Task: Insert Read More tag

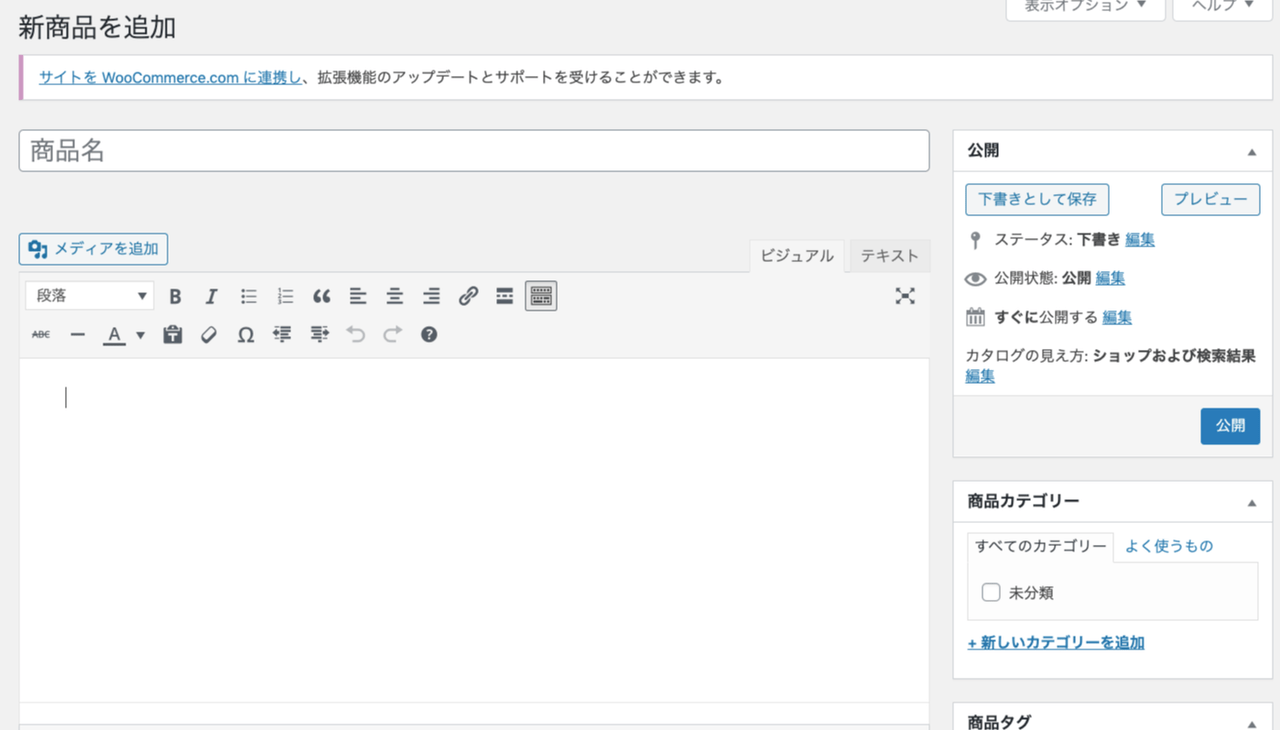Action: (505, 296)
